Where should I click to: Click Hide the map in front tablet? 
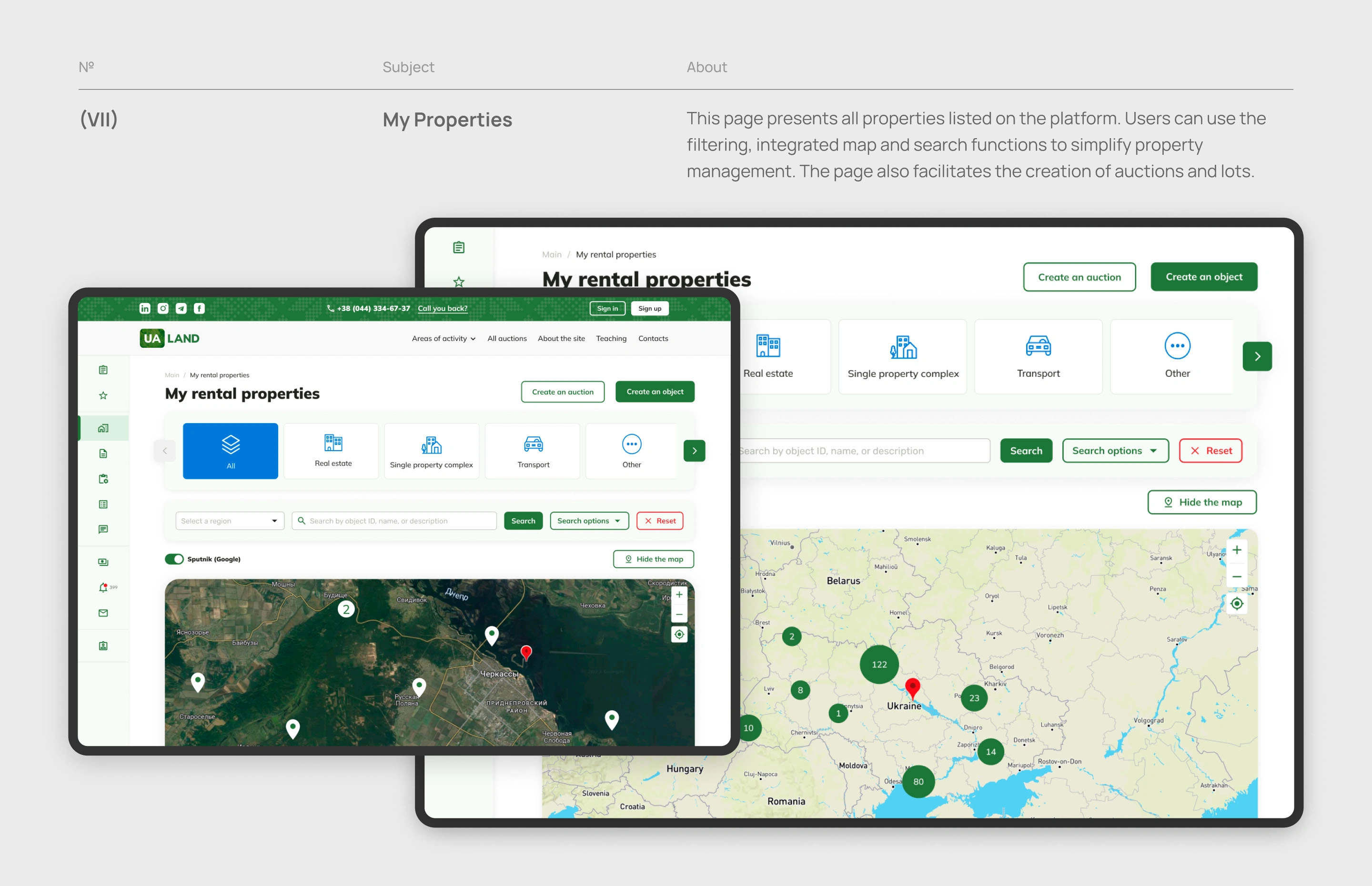pyautogui.click(x=654, y=559)
